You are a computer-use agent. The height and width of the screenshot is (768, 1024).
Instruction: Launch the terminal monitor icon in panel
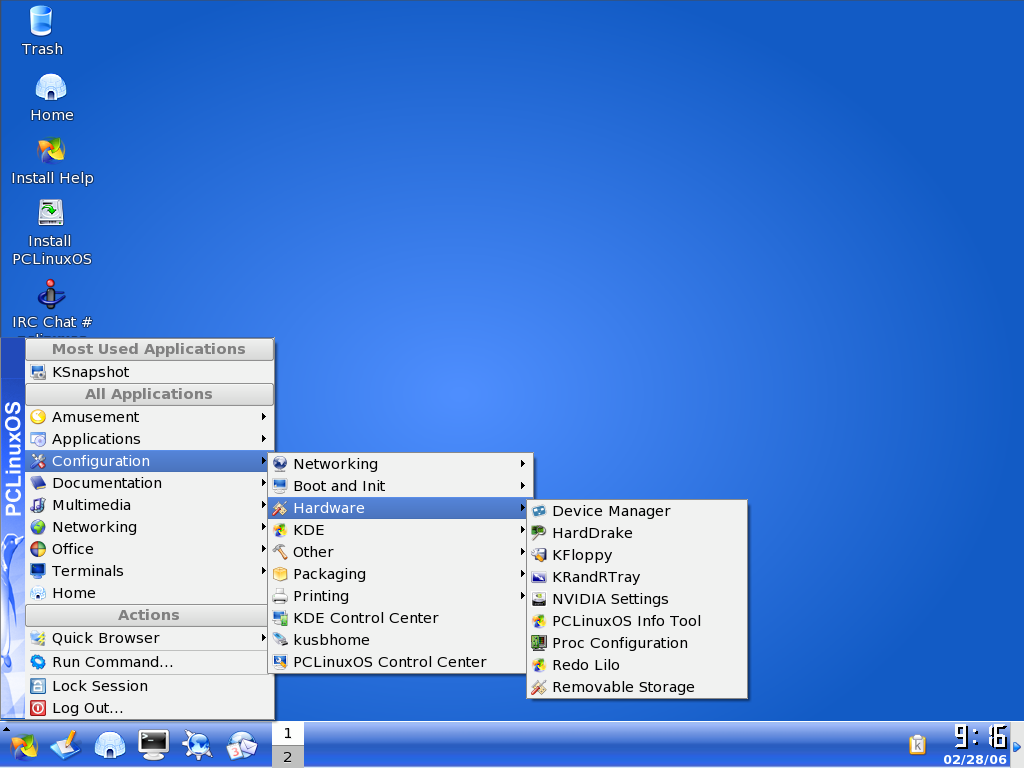(x=153, y=745)
